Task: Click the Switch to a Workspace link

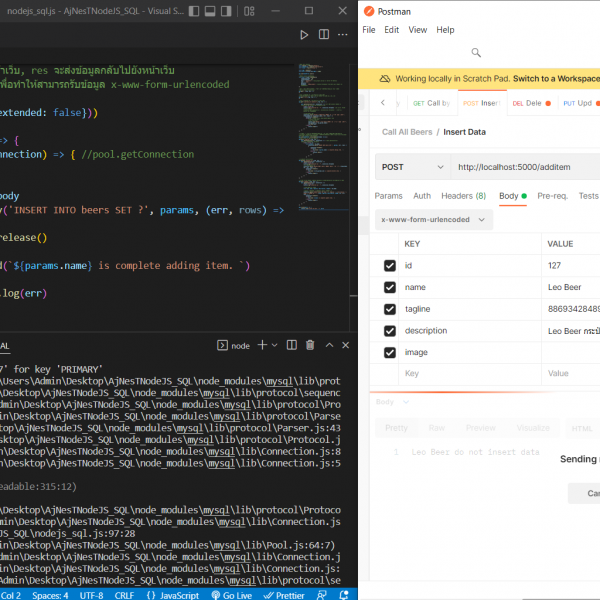Action: (x=555, y=78)
